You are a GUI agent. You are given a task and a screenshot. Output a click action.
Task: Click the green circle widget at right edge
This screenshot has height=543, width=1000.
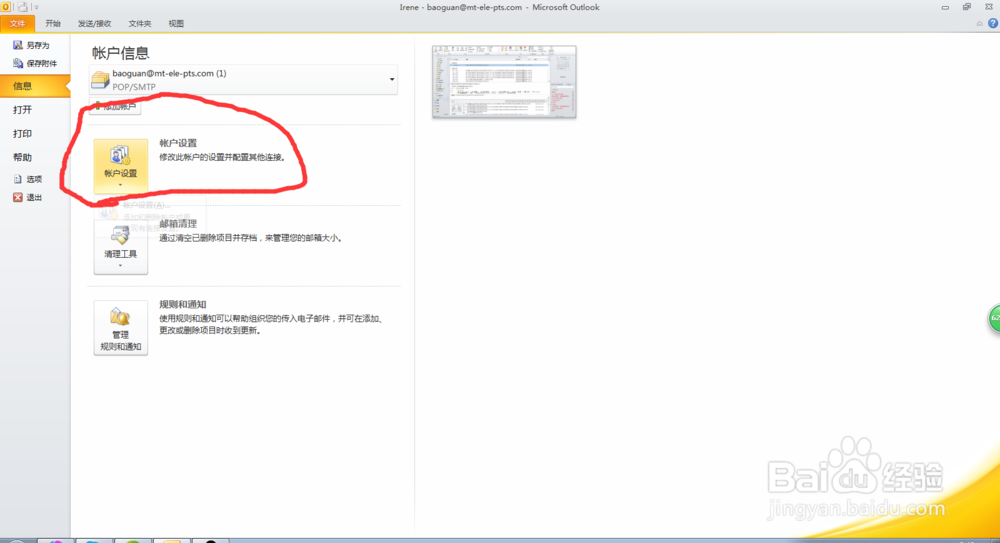point(994,318)
